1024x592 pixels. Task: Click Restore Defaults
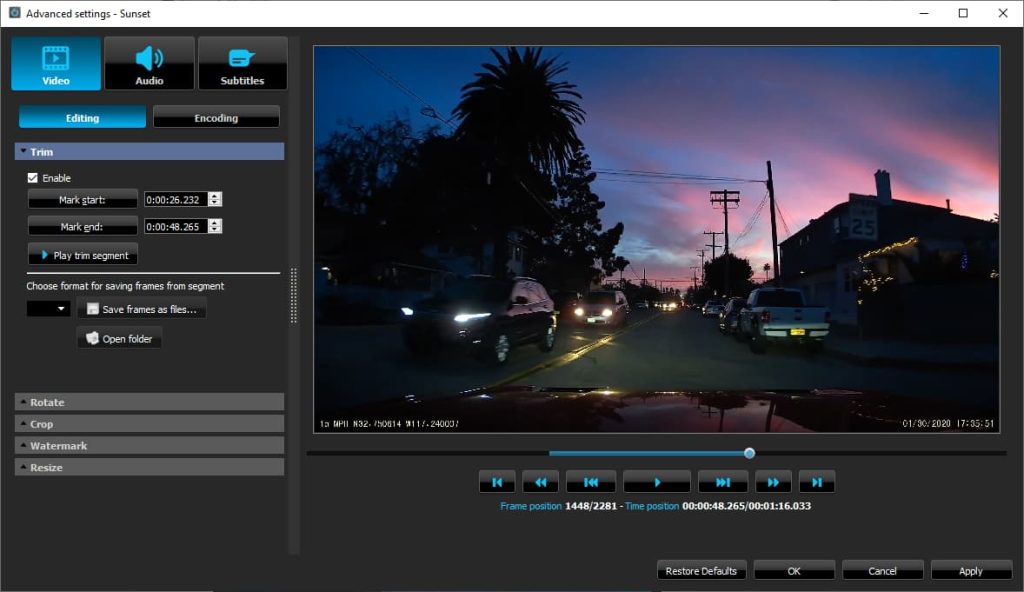[701, 570]
